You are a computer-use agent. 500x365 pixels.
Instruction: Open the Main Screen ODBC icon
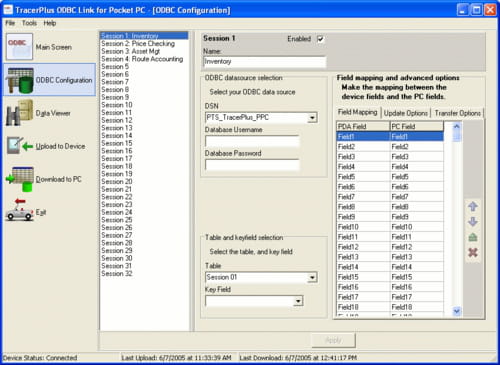tap(19, 47)
